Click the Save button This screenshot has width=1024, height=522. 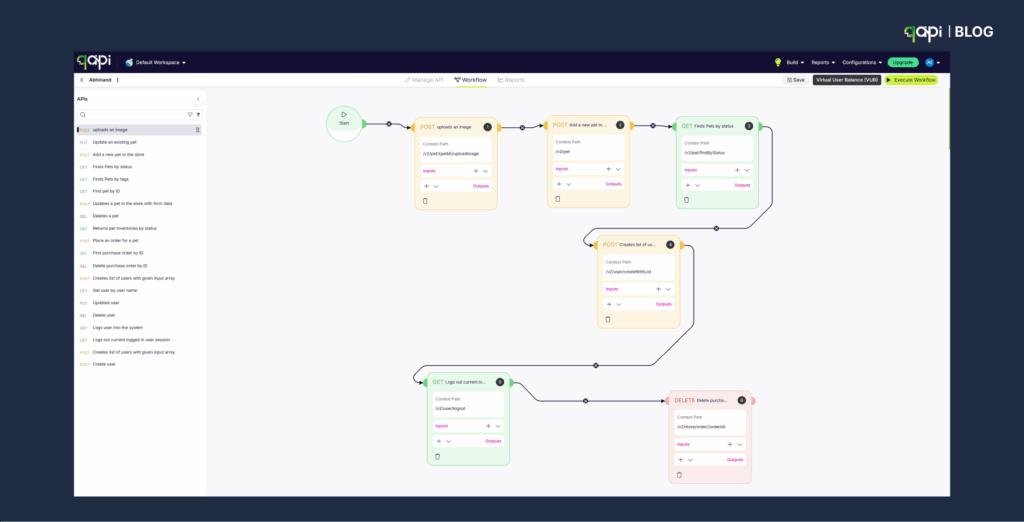[x=796, y=80]
